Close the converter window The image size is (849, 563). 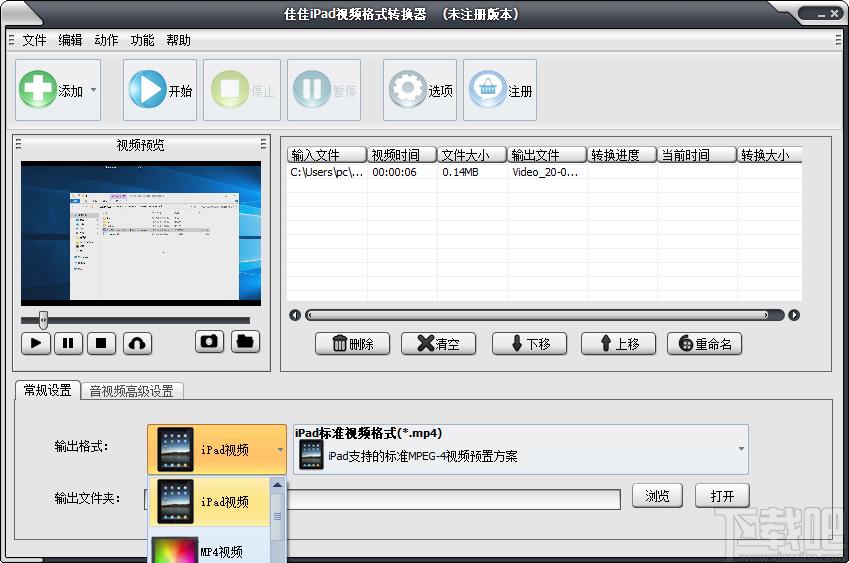(x=834, y=14)
